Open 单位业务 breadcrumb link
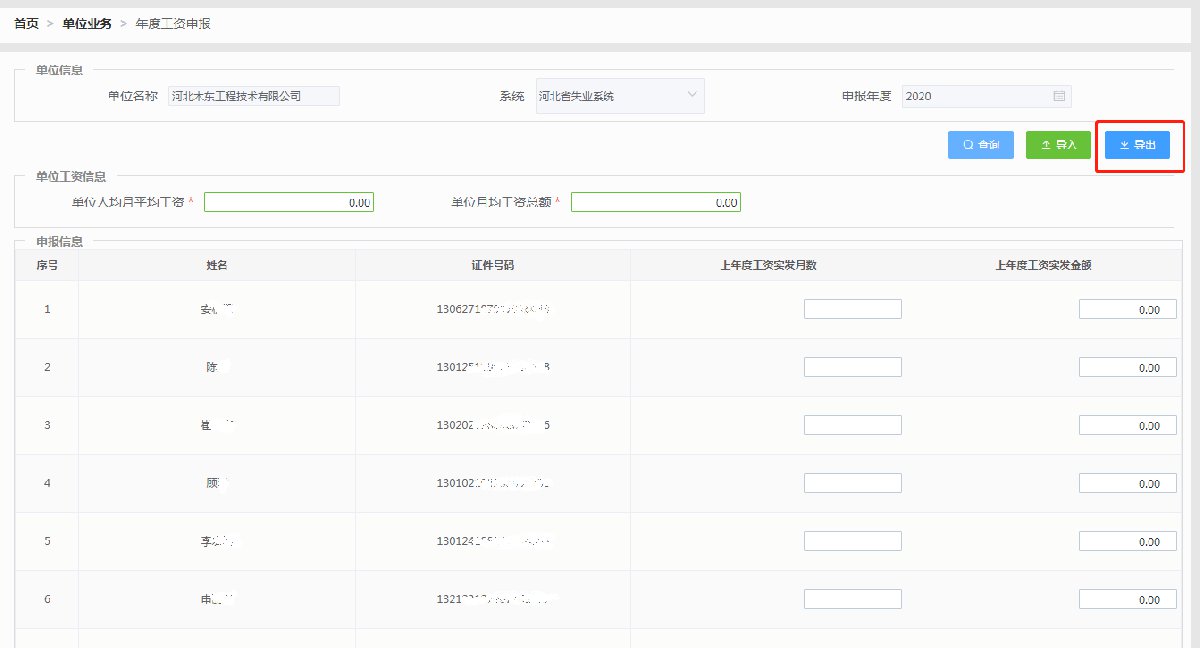This screenshot has height=648, width=1200. 87,23
